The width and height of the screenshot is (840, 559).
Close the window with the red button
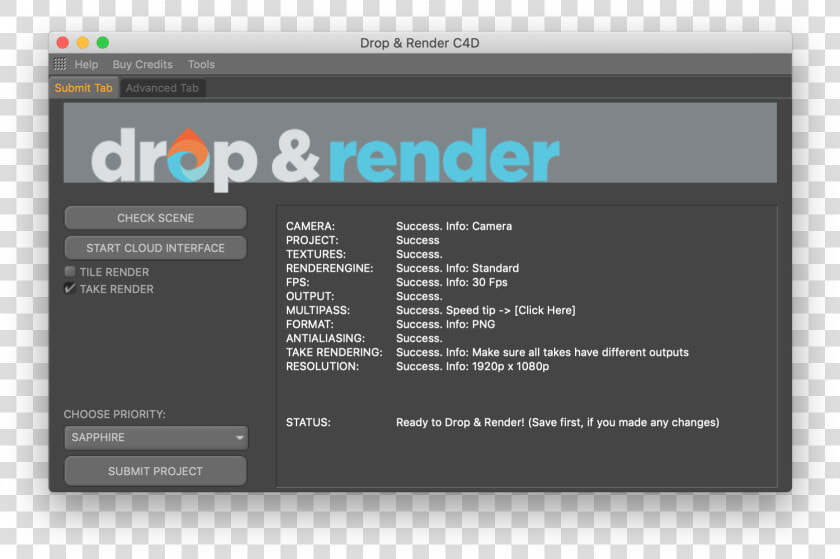[x=63, y=43]
